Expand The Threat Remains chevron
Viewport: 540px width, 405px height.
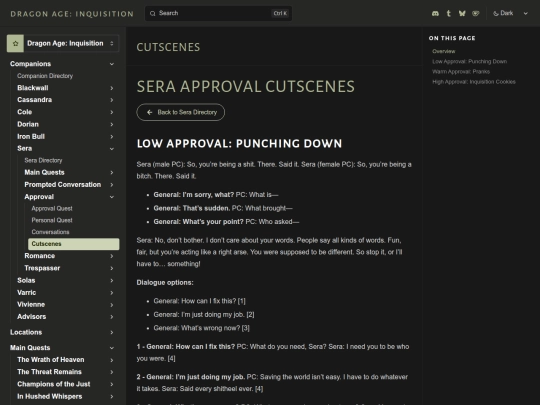click(x=112, y=372)
